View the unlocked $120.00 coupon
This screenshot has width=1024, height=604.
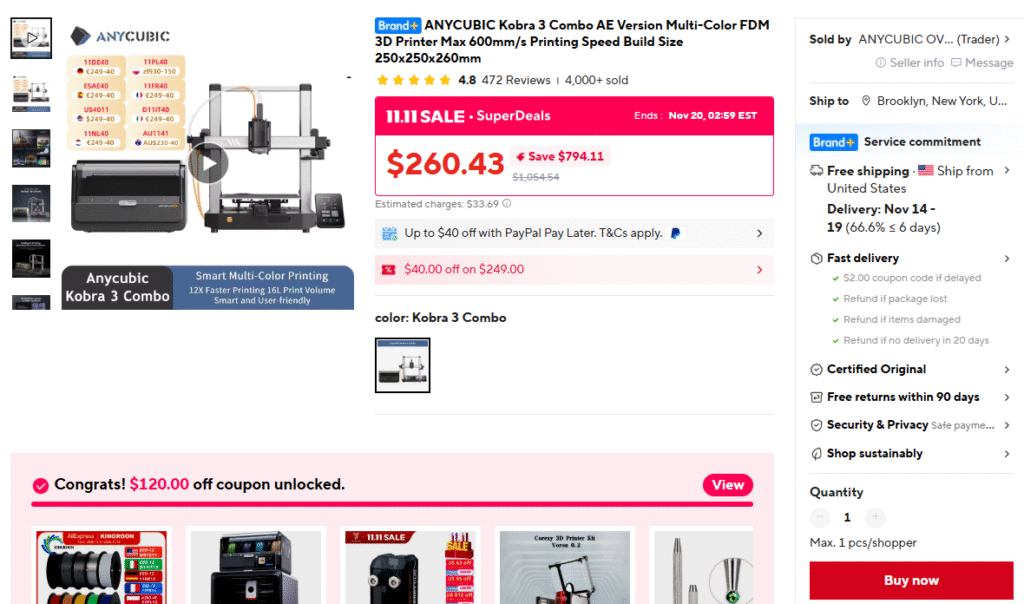[728, 485]
